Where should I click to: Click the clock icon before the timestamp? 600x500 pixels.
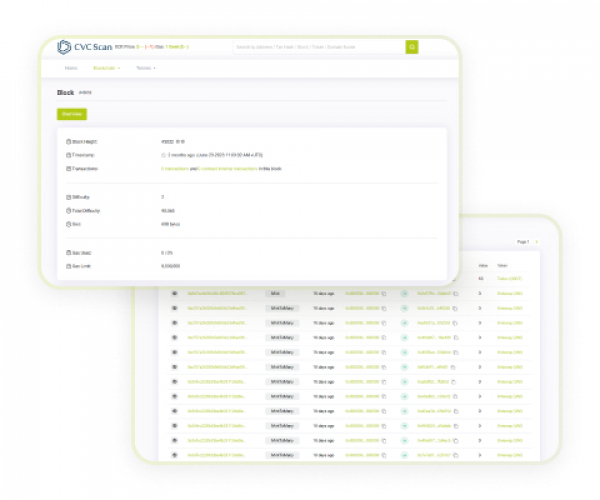pyautogui.click(x=163, y=155)
